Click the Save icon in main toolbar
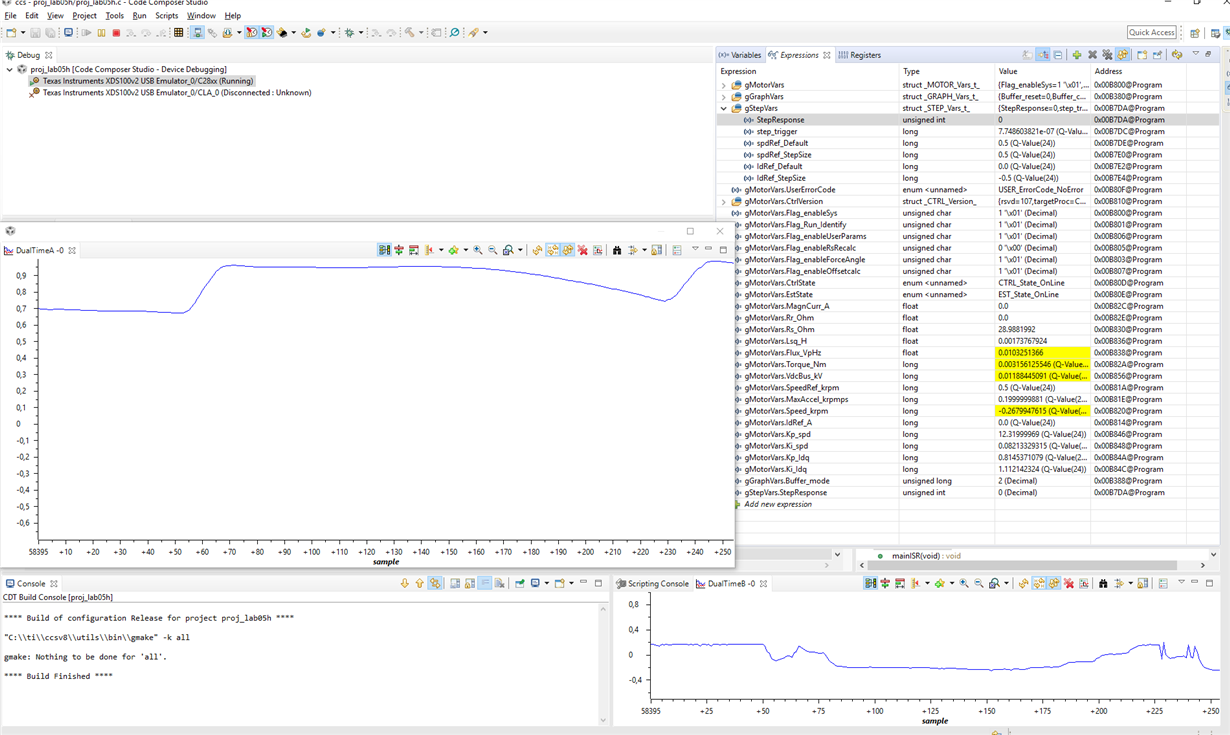The width and height of the screenshot is (1230, 735). tap(36, 33)
